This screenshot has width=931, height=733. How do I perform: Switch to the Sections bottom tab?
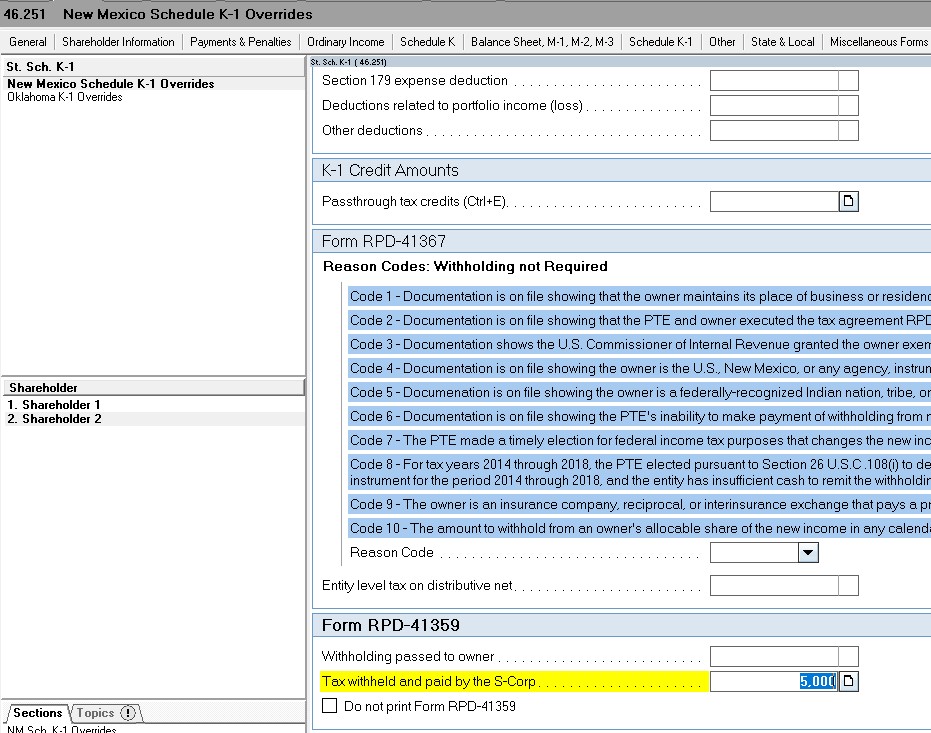click(x=38, y=713)
